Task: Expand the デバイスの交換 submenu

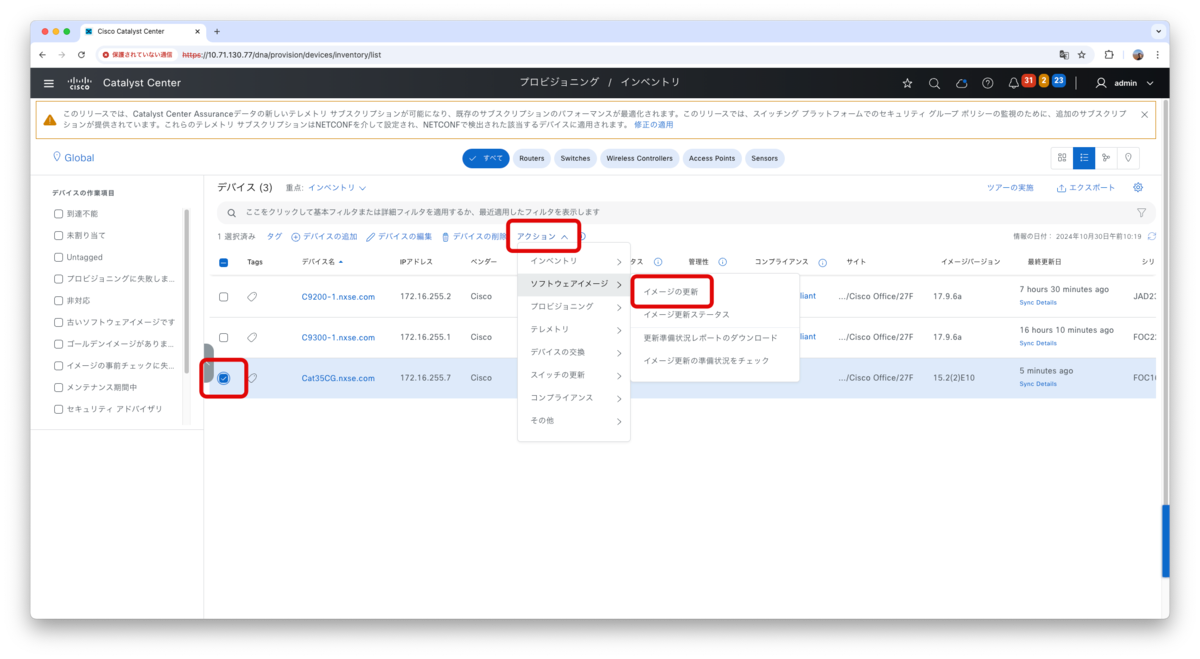Action: [x=574, y=352]
